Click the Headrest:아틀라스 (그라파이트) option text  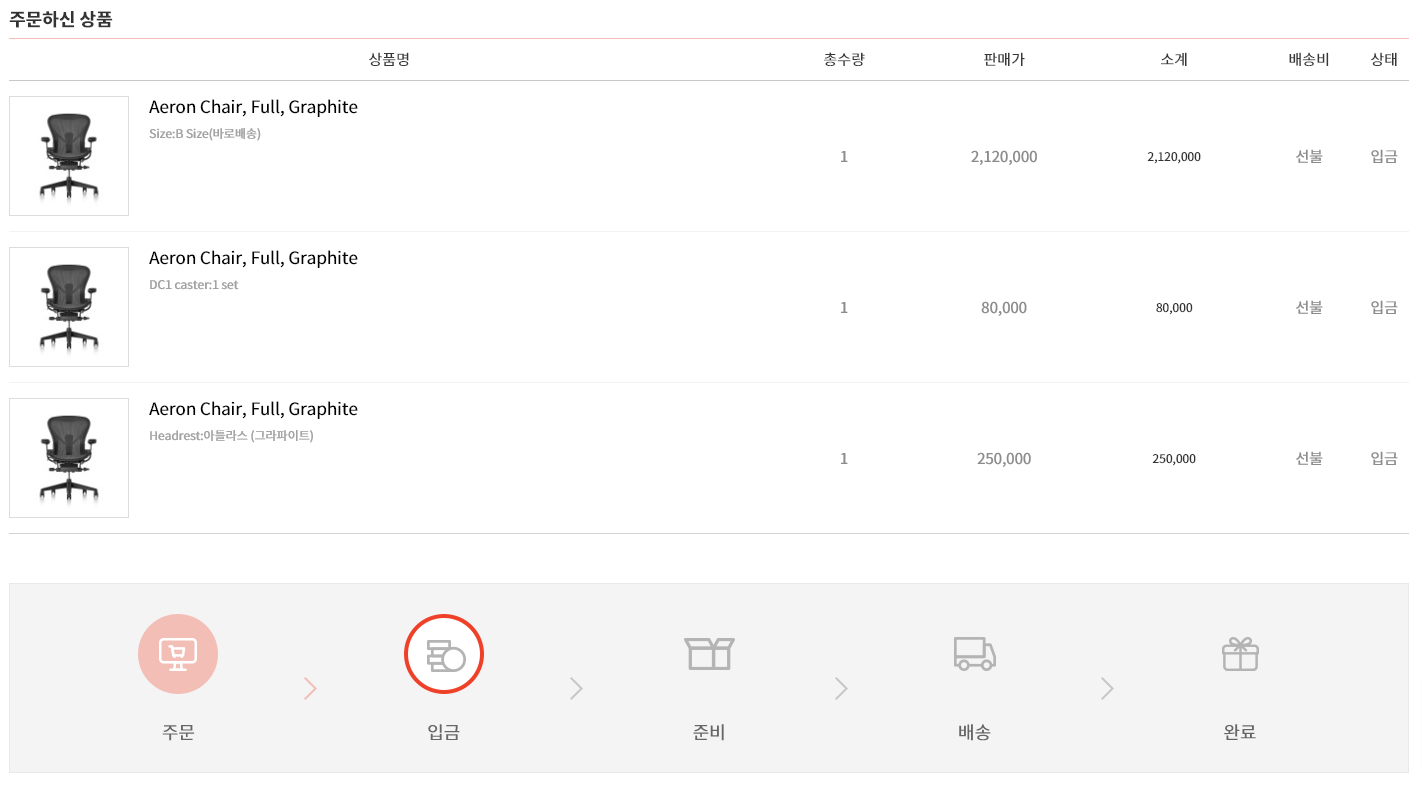coord(231,436)
